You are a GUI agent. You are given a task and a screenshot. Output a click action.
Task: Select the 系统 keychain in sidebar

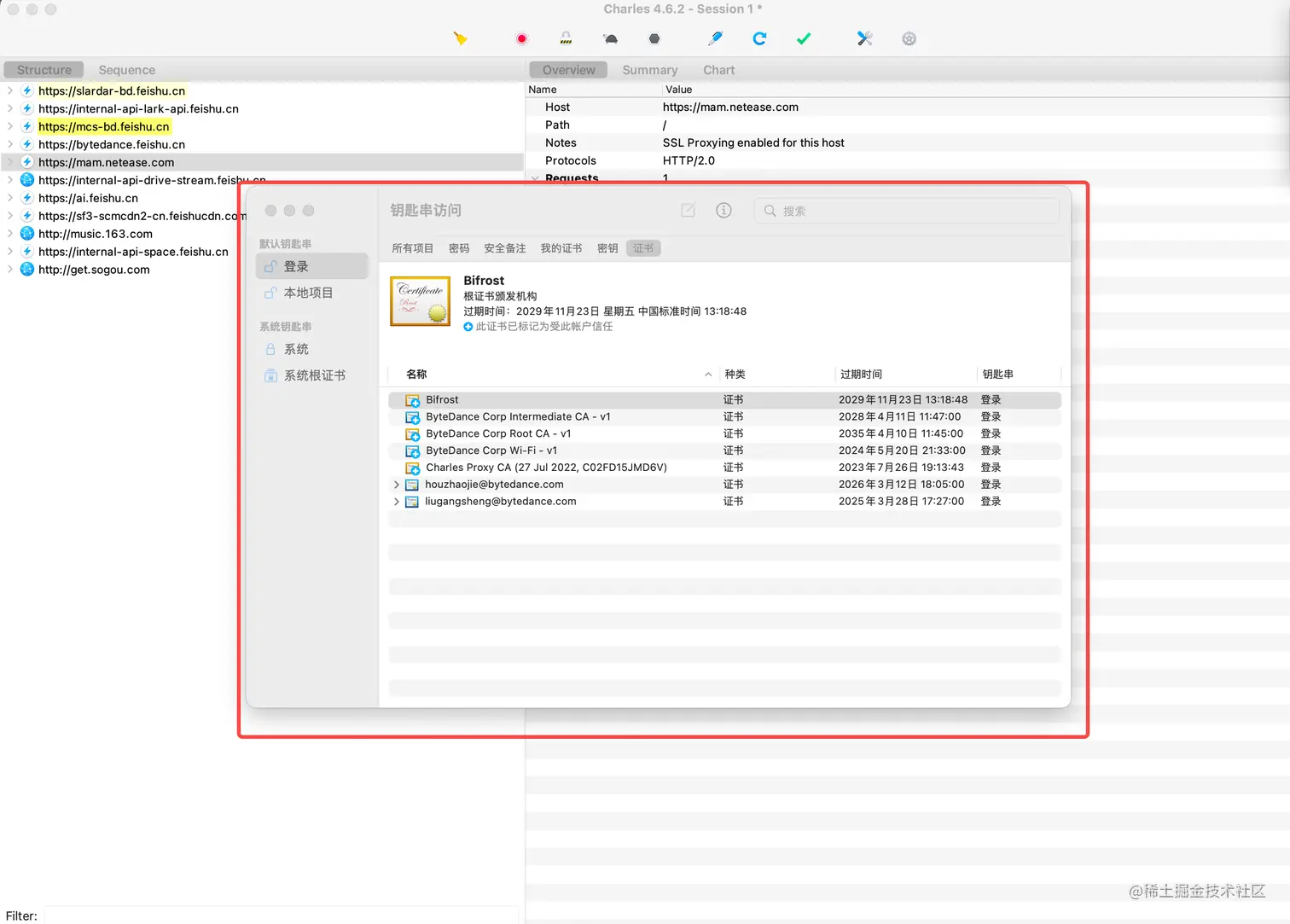(x=311, y=349)
